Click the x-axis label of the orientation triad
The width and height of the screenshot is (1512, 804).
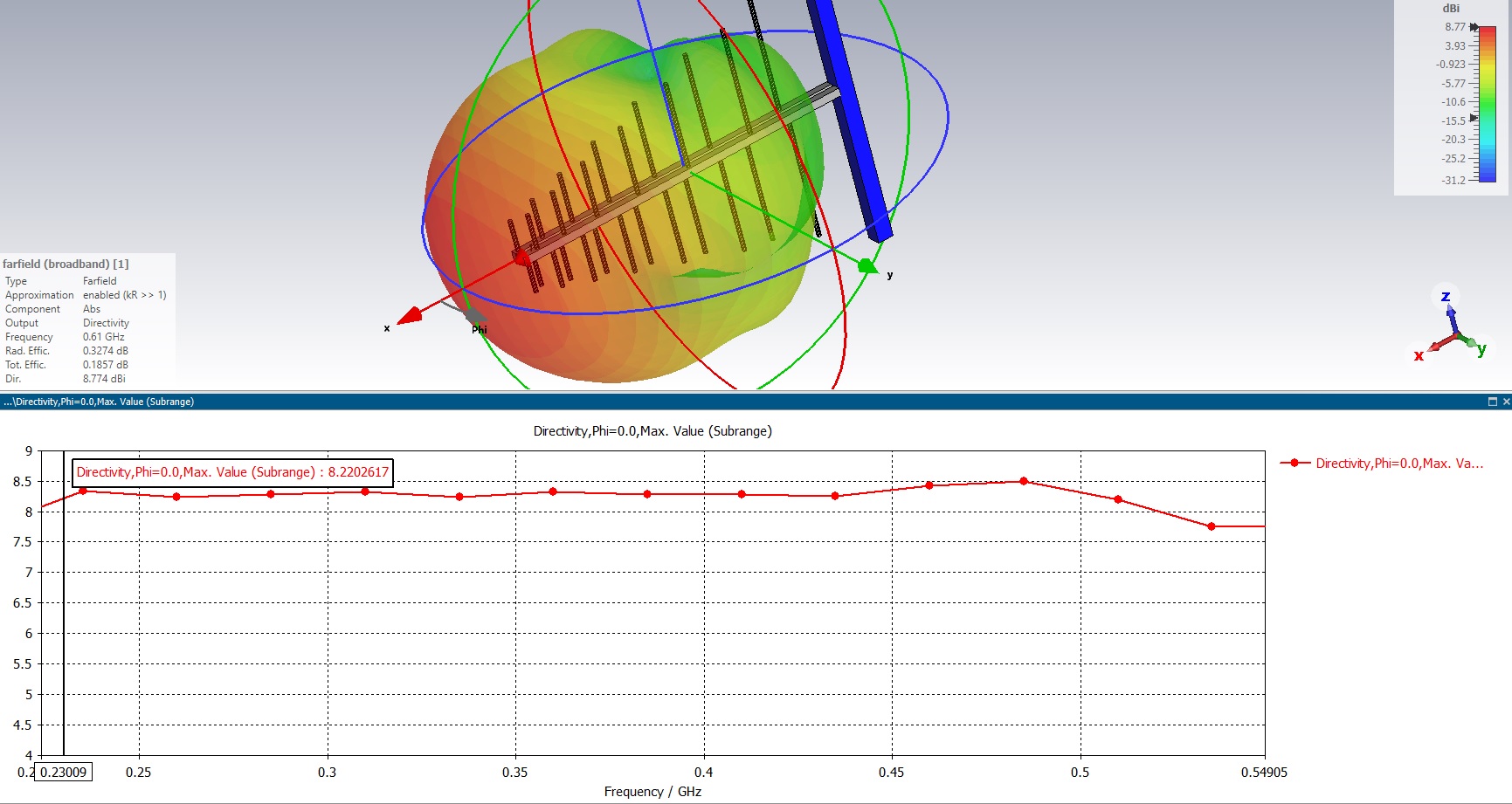pyautogui.click(x=1419, y=355)
